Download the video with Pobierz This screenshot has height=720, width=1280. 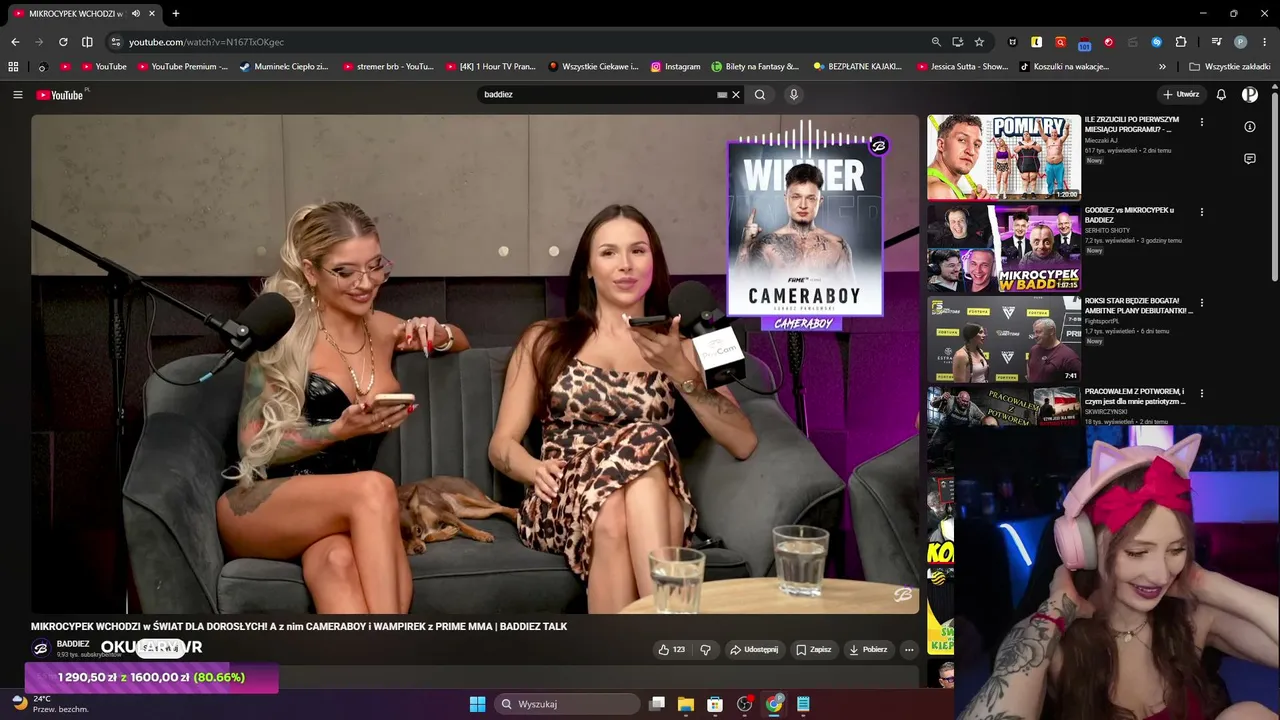click(x=868, y=650)
